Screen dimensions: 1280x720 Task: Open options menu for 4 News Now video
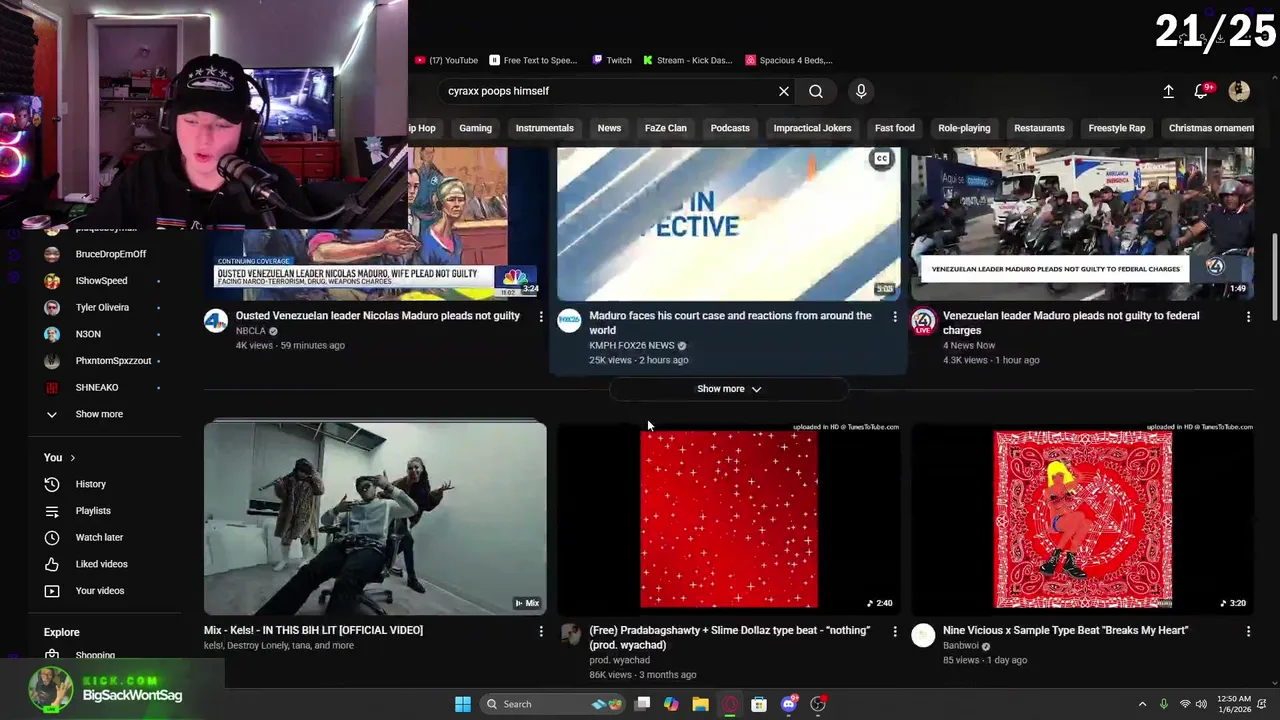[x=1248, y=317]
